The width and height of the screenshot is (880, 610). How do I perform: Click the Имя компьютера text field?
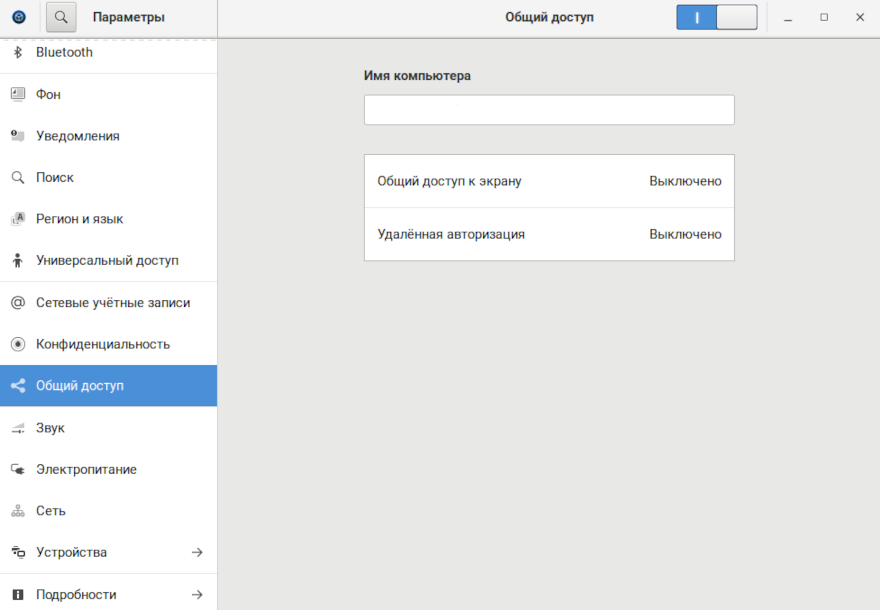(x=549, y=110)
